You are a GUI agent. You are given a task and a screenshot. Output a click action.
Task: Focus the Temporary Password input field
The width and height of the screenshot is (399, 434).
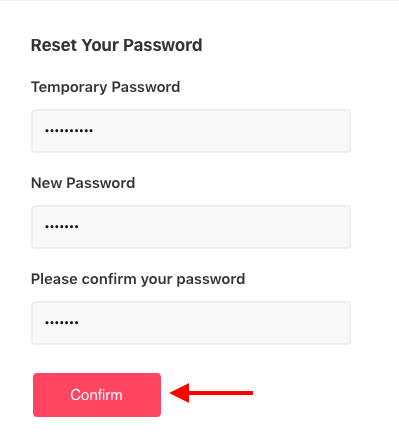click(191, 131)
